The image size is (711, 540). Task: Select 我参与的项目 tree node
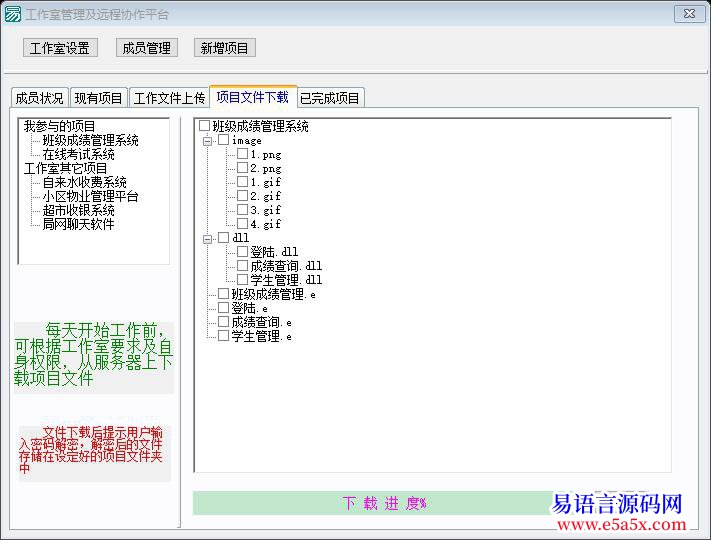click(59, 126)
